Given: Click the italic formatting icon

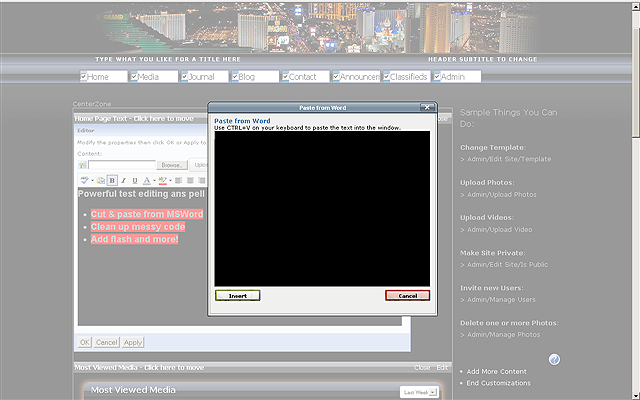Looking at the screenshot, I should coord(124,180).
